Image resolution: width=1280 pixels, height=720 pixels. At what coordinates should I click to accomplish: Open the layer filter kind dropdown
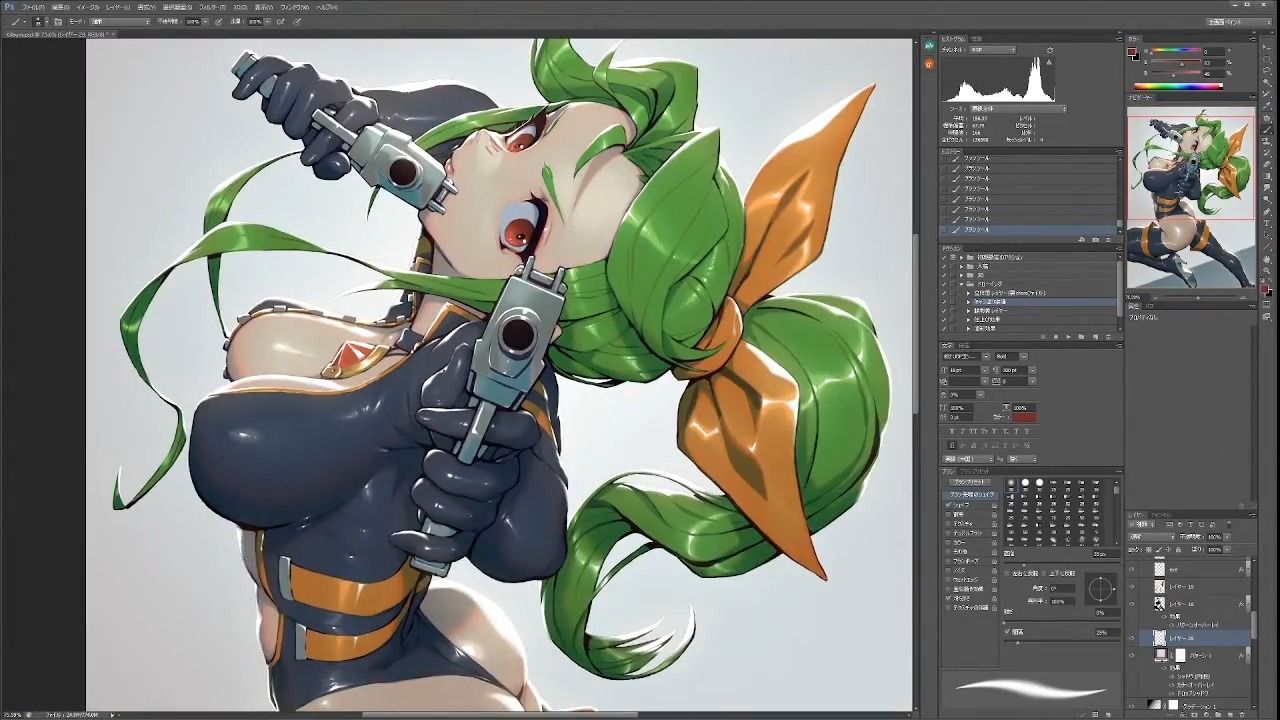click(1141, 525)
